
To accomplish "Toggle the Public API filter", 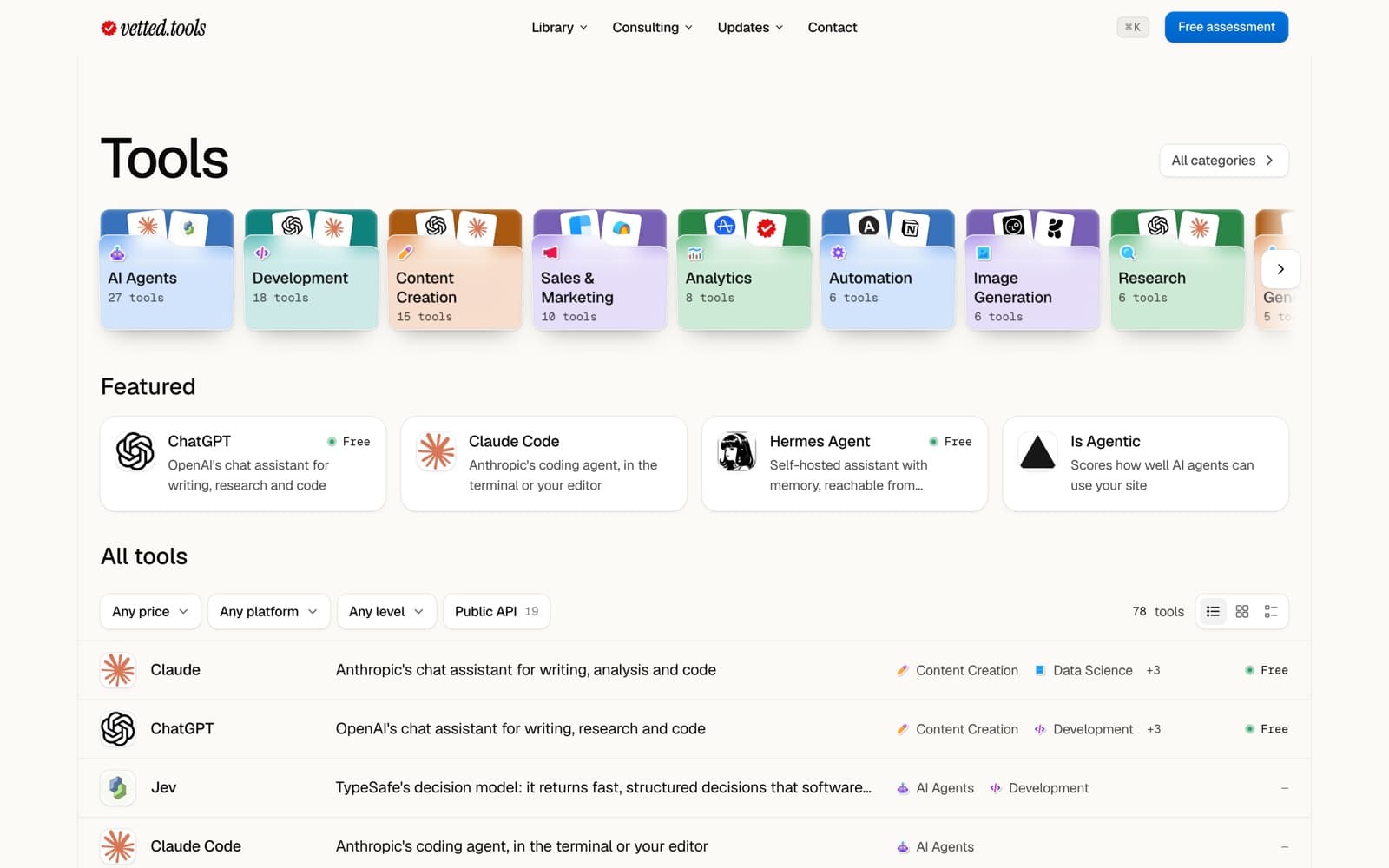I will click(497, 611).
